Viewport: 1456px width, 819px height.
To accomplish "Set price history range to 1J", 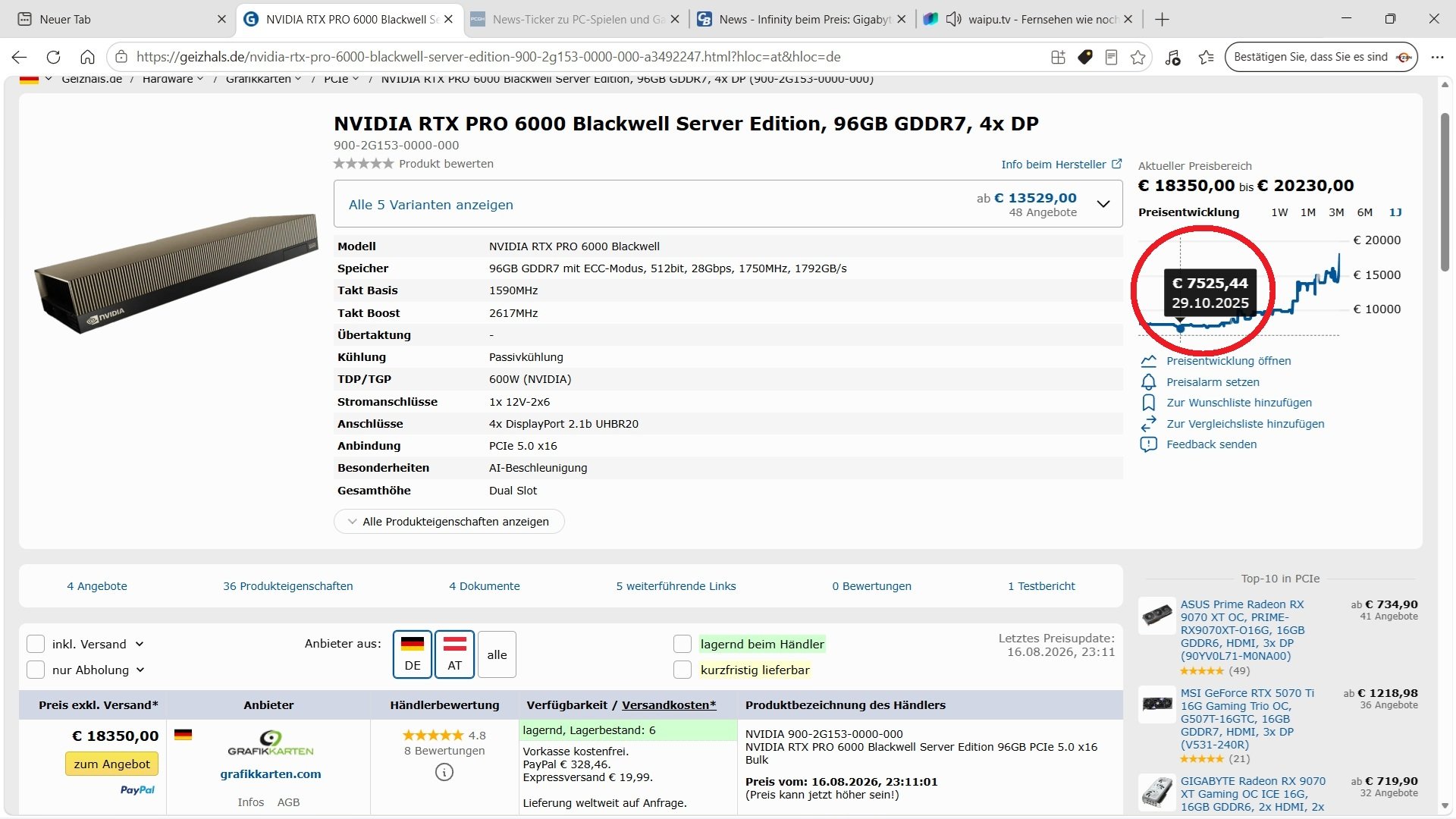I will [x=1395, y=212].
